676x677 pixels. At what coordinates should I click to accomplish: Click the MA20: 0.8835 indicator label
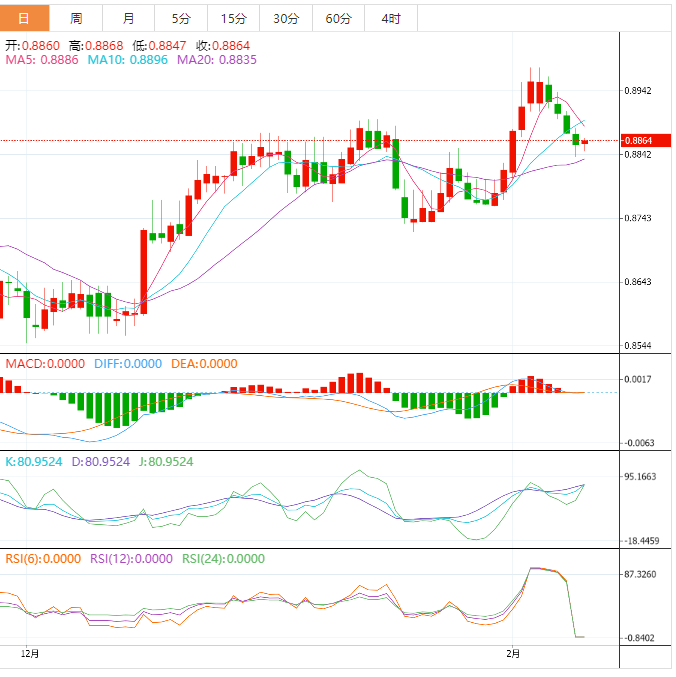(216, 60)
